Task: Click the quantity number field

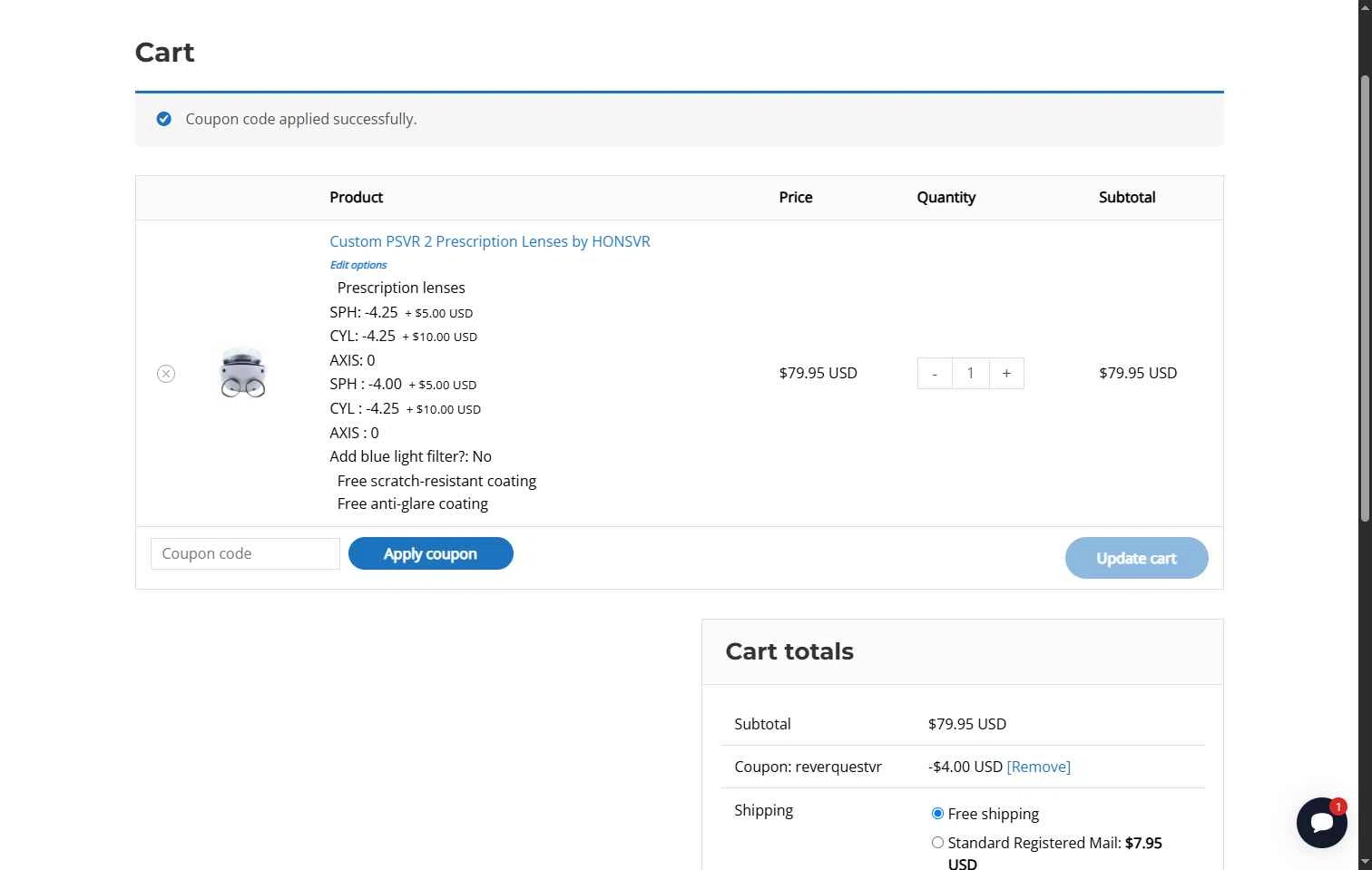Action: (x=970, y=373)
